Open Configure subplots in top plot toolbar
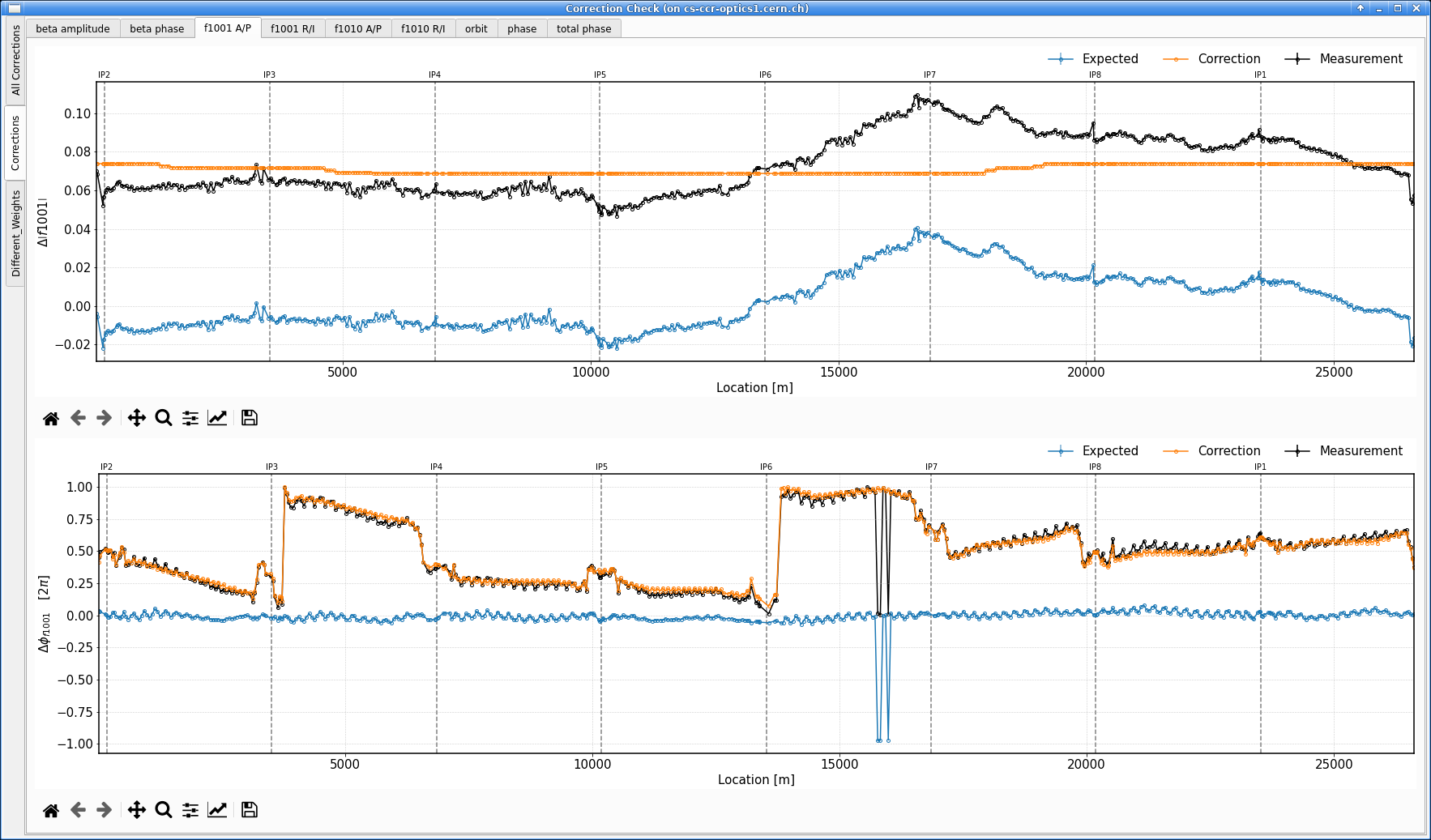 (x=190, y=418)
